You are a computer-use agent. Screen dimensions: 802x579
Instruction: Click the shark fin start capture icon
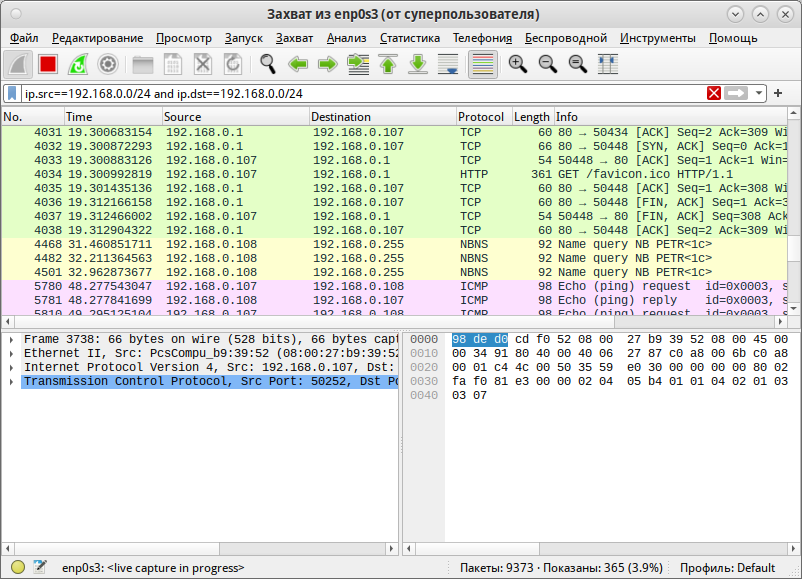(x=18, y=64)
